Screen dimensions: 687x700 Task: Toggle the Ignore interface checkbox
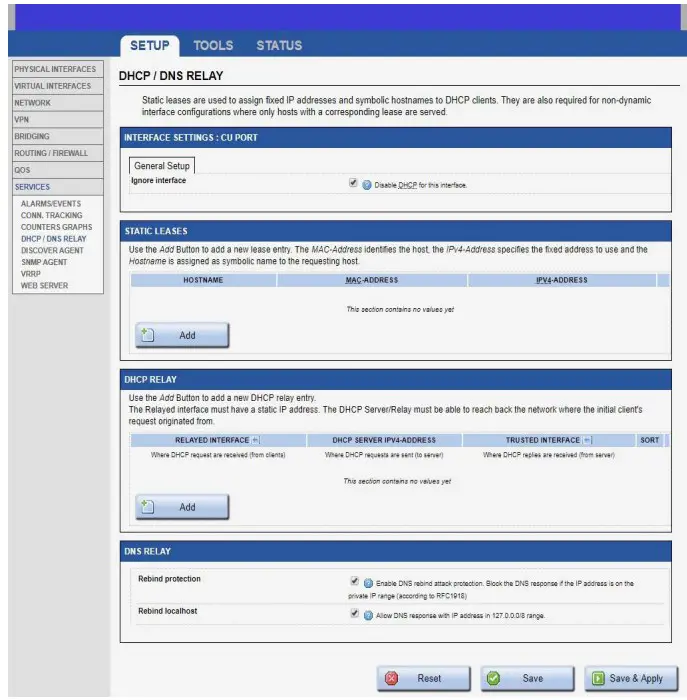(353, 183)
